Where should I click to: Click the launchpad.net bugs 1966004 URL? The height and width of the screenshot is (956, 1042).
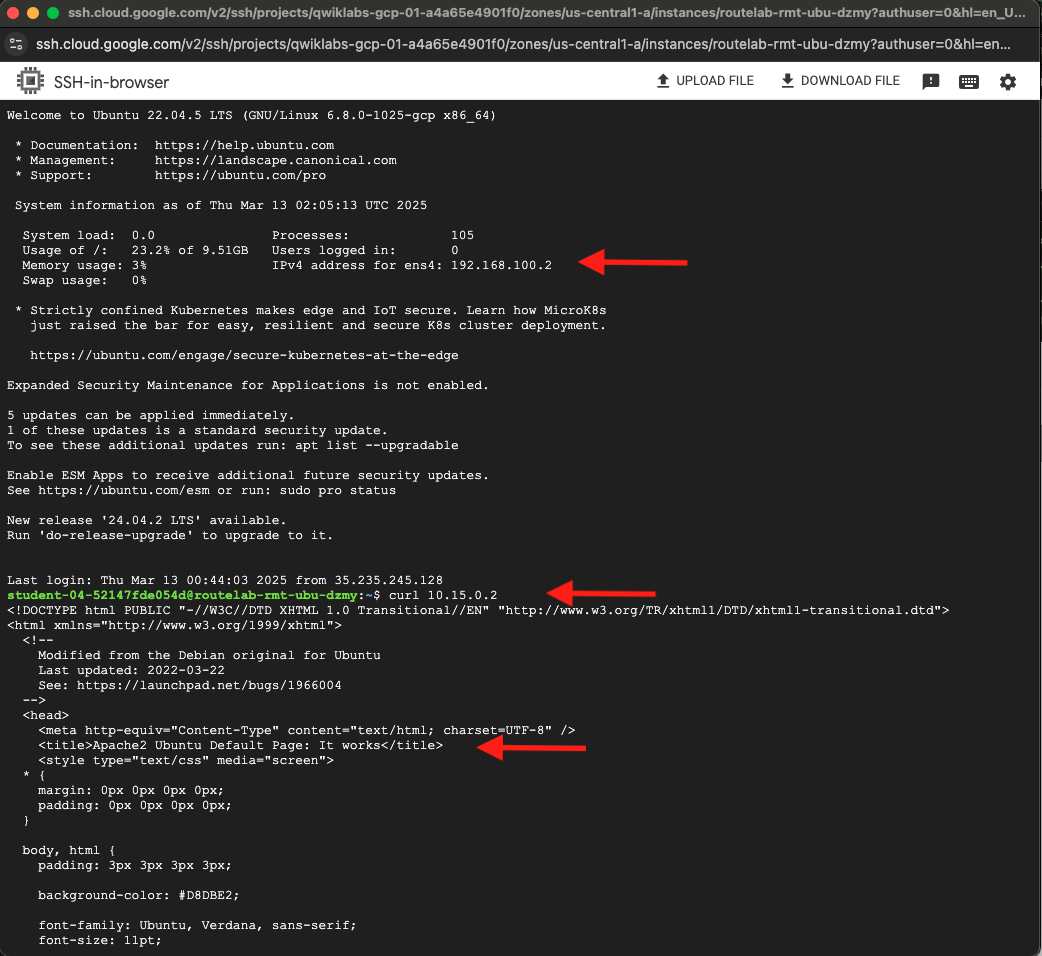209,686
